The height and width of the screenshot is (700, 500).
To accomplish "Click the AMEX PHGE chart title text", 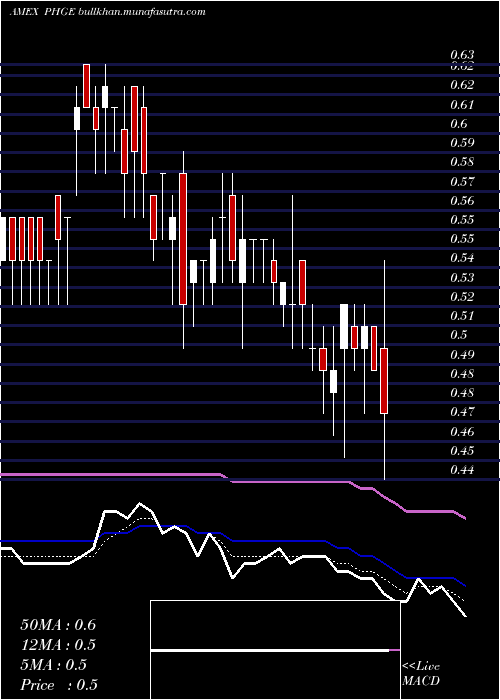I will pos(107,12).
